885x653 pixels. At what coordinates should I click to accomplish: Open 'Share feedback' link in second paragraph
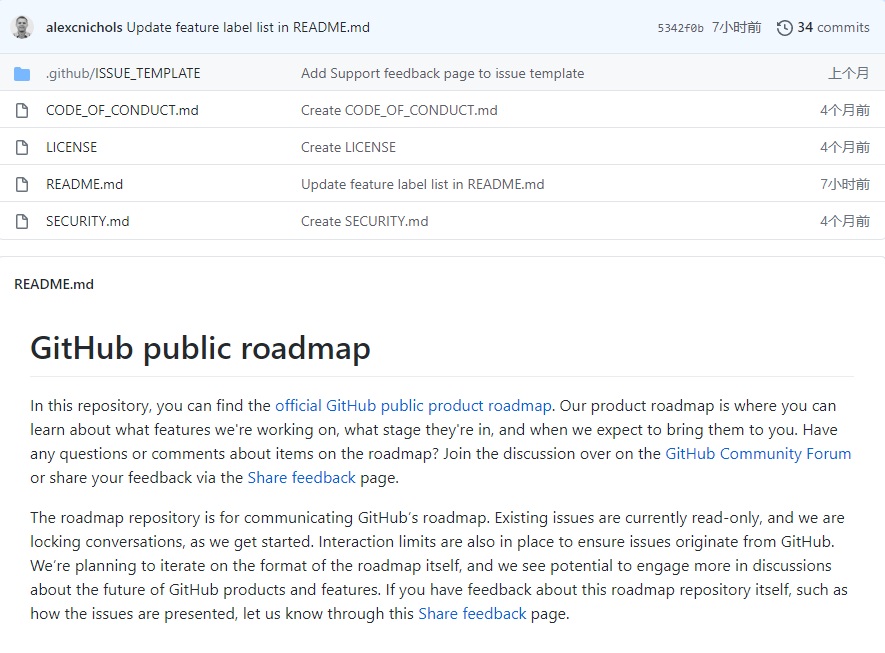[472, 613]
